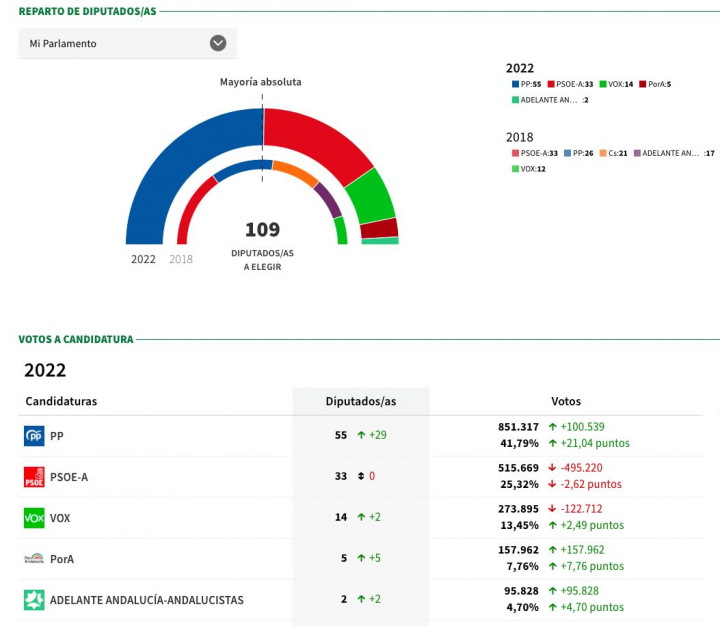Click the PSOE-A party logo icon
Screen dimensions: 720x626
click(x=34, y=477)
